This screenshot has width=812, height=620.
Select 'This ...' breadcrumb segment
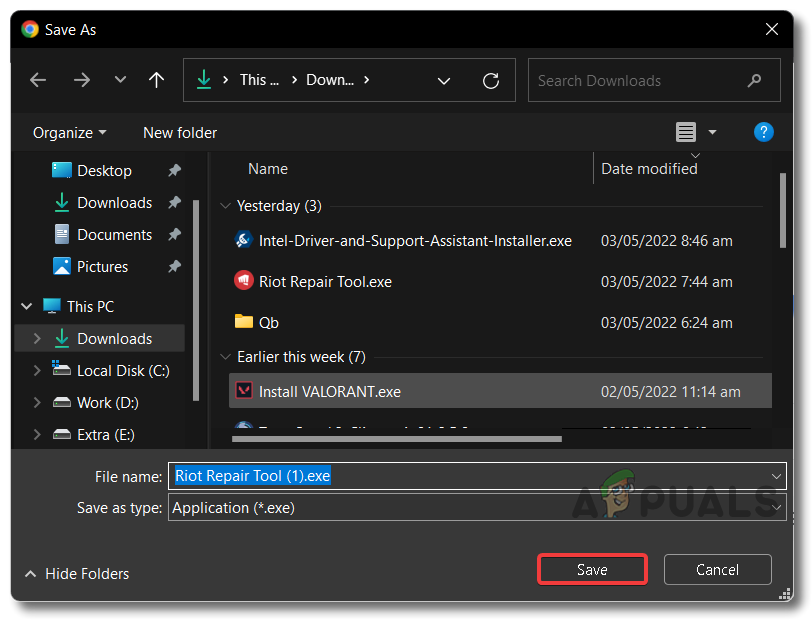point(259,80)
